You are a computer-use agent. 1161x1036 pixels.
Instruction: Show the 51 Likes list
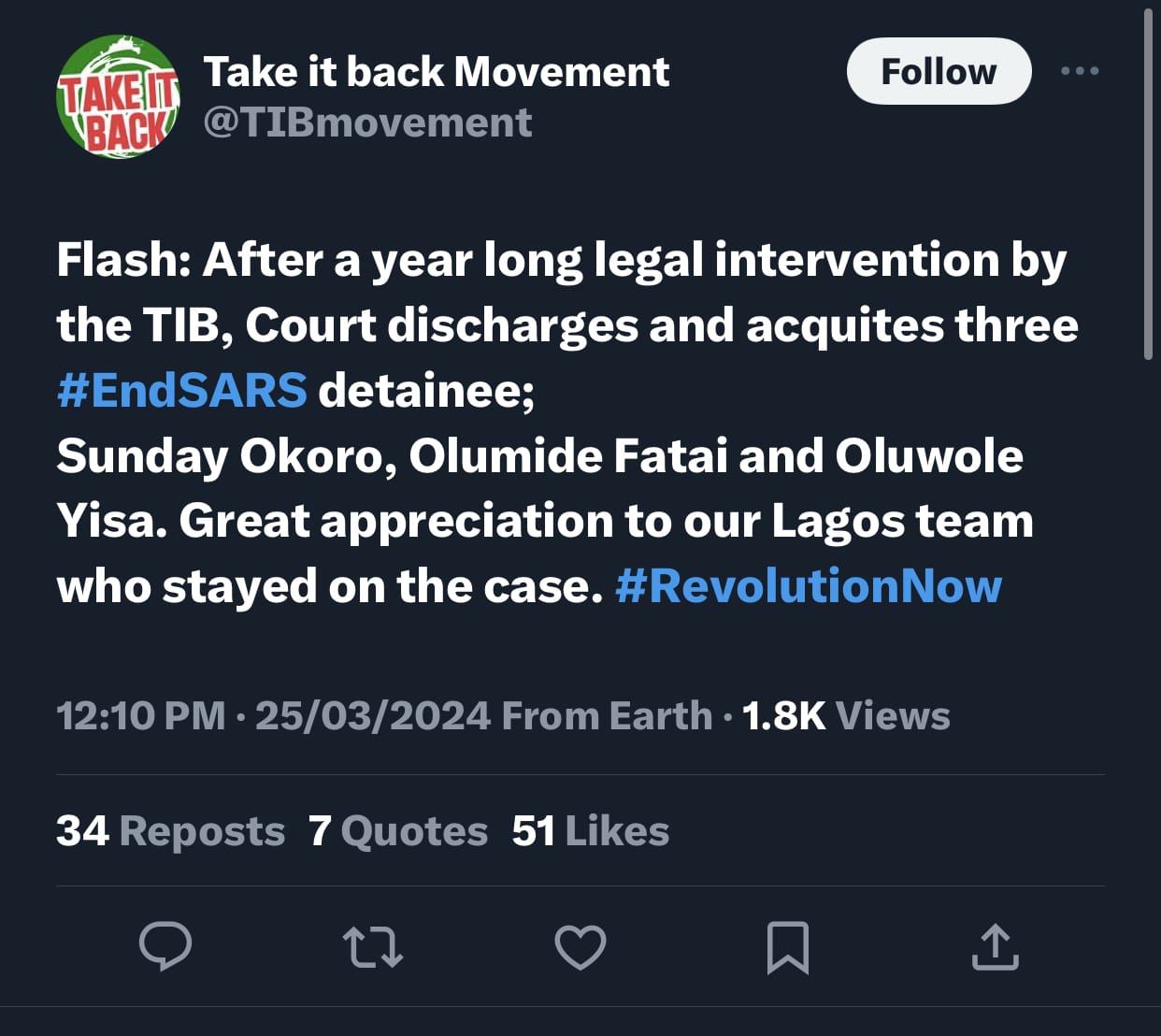[590, 830]
